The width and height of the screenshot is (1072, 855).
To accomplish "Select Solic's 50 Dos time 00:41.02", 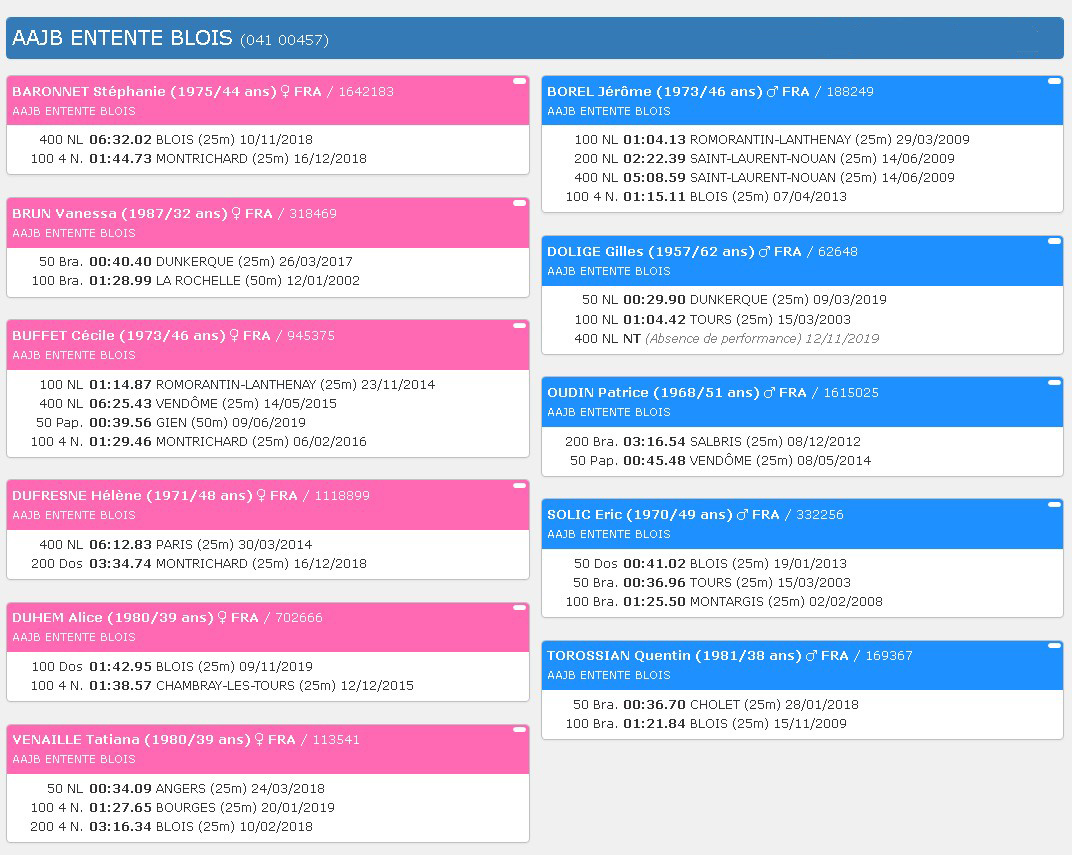I will pyautogui.click(x=654, y=564).
